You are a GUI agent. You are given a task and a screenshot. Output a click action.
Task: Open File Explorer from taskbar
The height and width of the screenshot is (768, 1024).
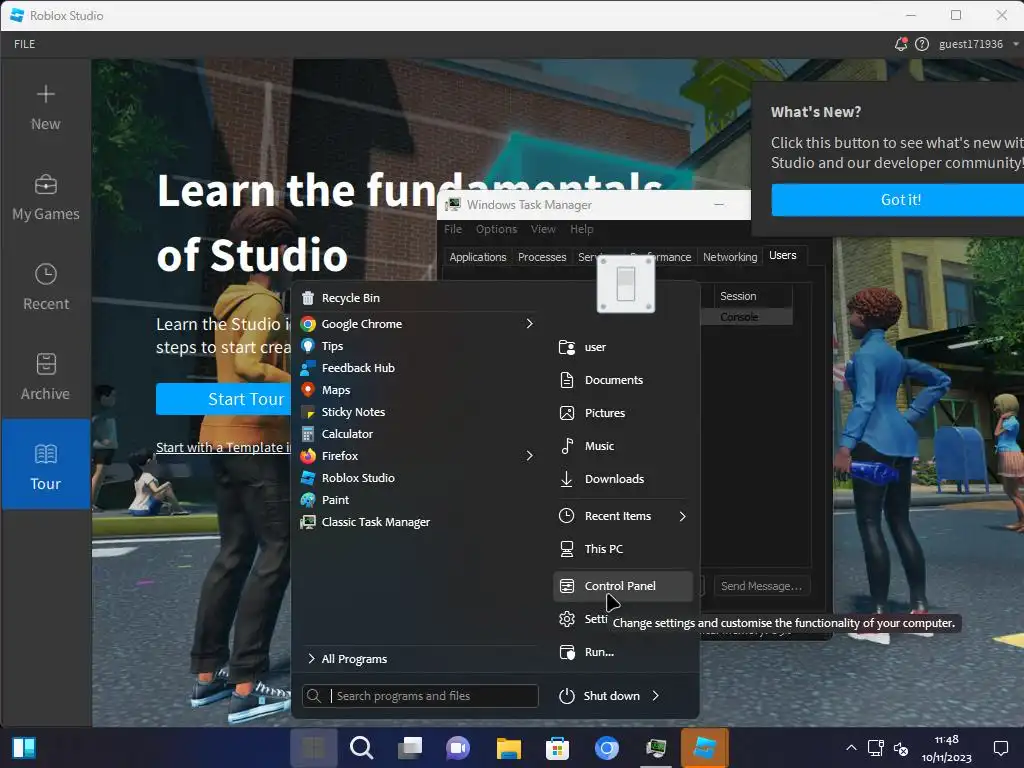[508, 748]
